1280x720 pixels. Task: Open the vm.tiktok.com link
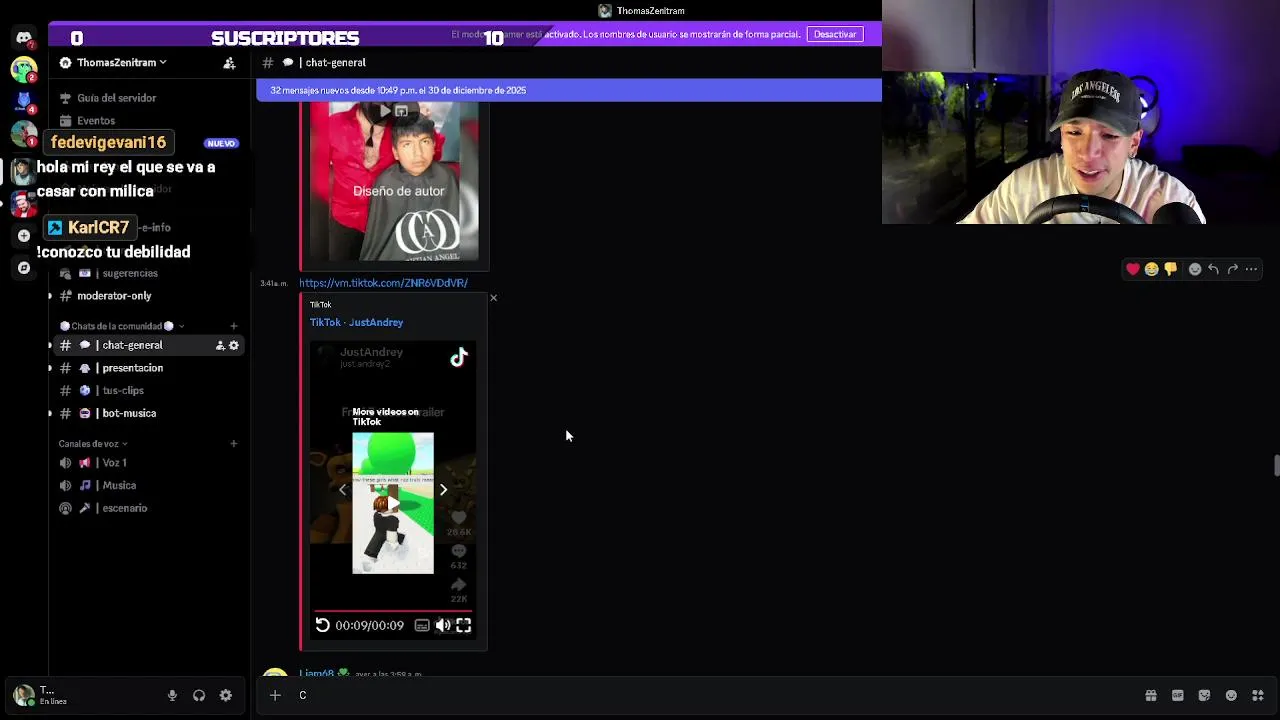(x=383, y=283)
